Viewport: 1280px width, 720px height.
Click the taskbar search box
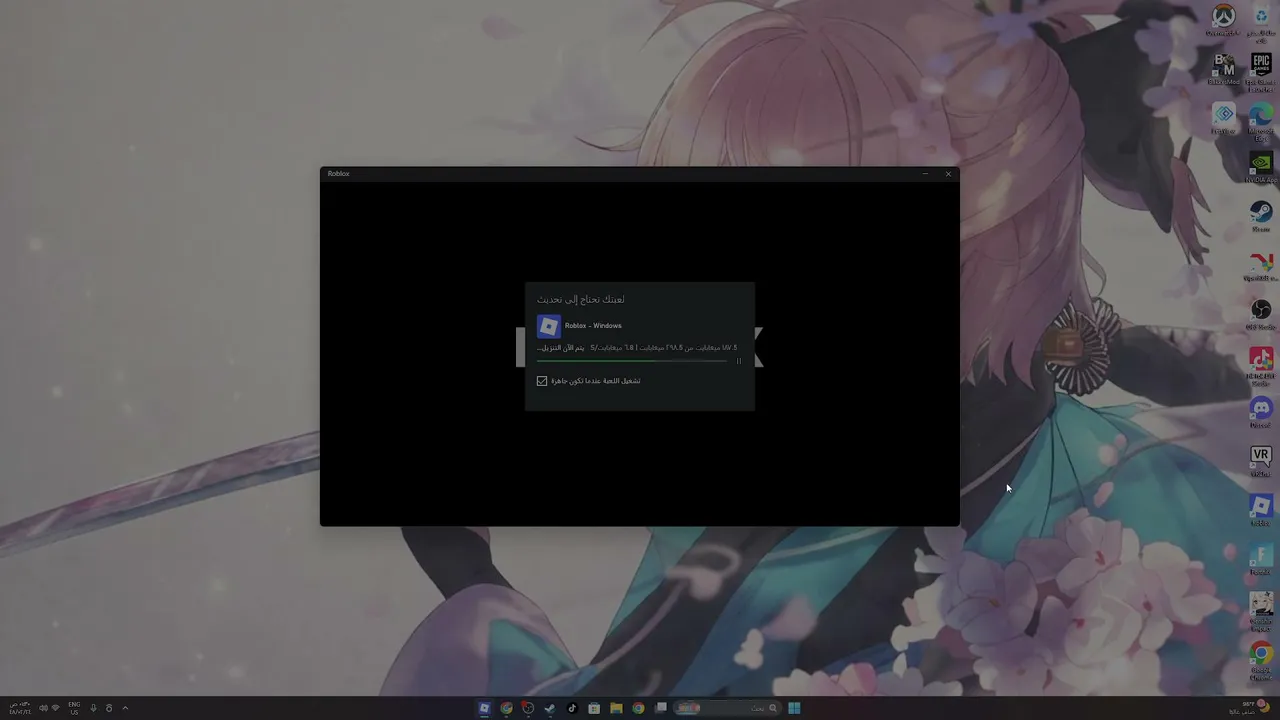(x=727, y=708)
